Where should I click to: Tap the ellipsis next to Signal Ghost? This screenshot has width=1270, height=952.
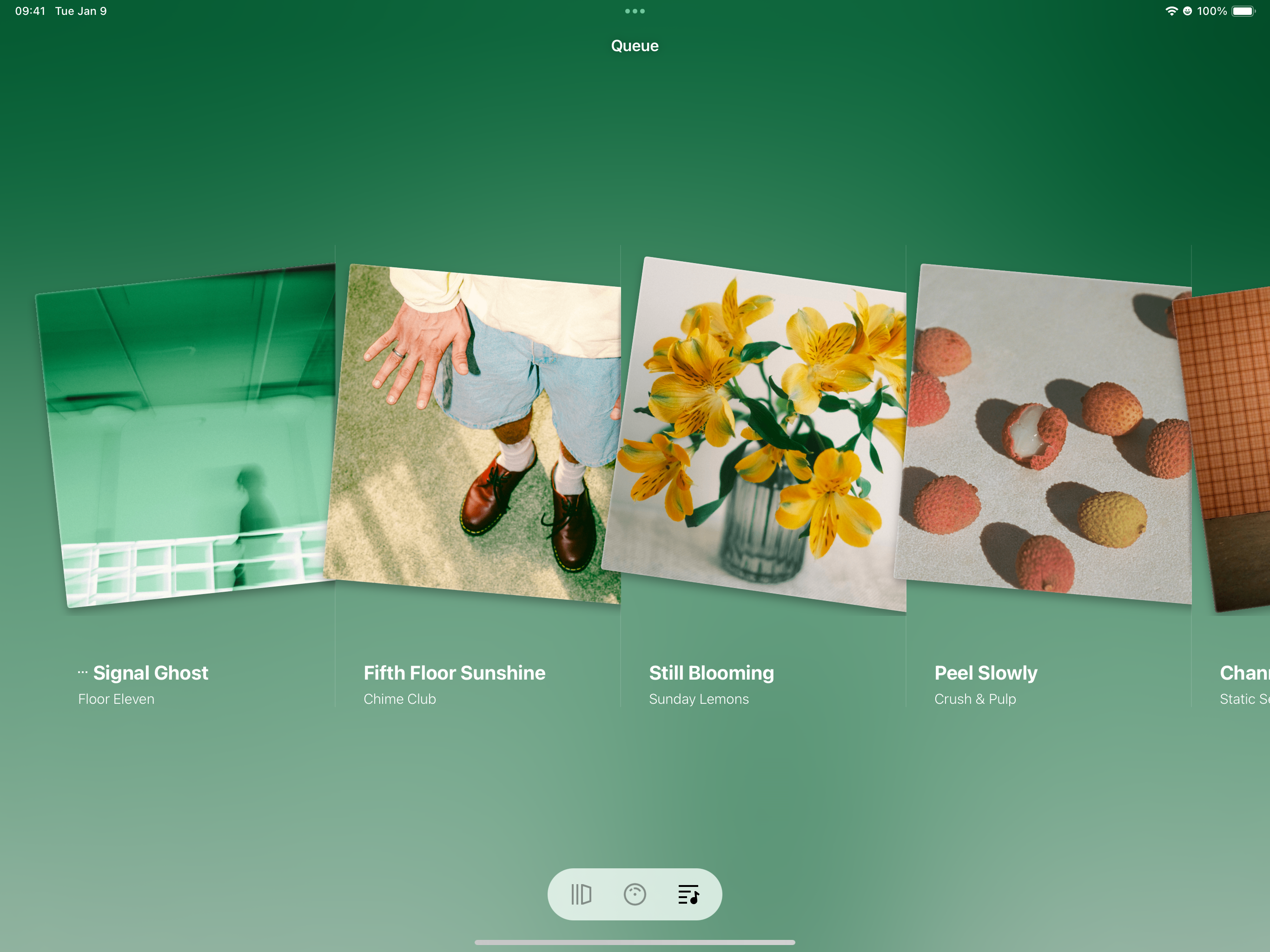[x=83, y=672]
